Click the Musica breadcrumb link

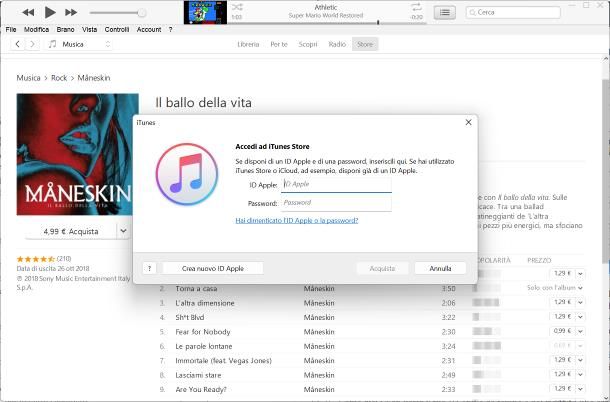(x=28, y=78)
